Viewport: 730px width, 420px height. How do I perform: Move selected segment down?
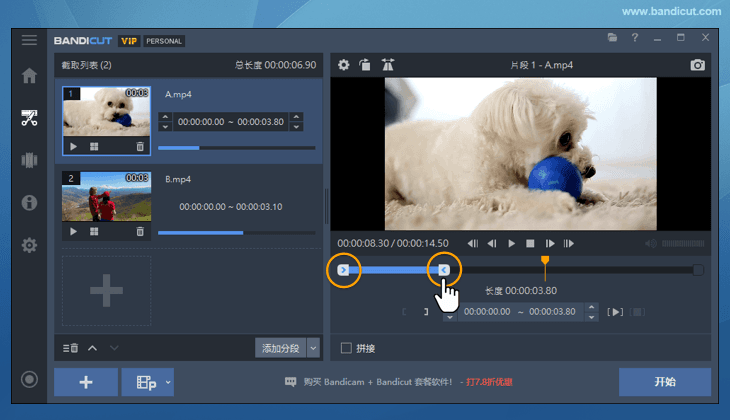point(114,348)
